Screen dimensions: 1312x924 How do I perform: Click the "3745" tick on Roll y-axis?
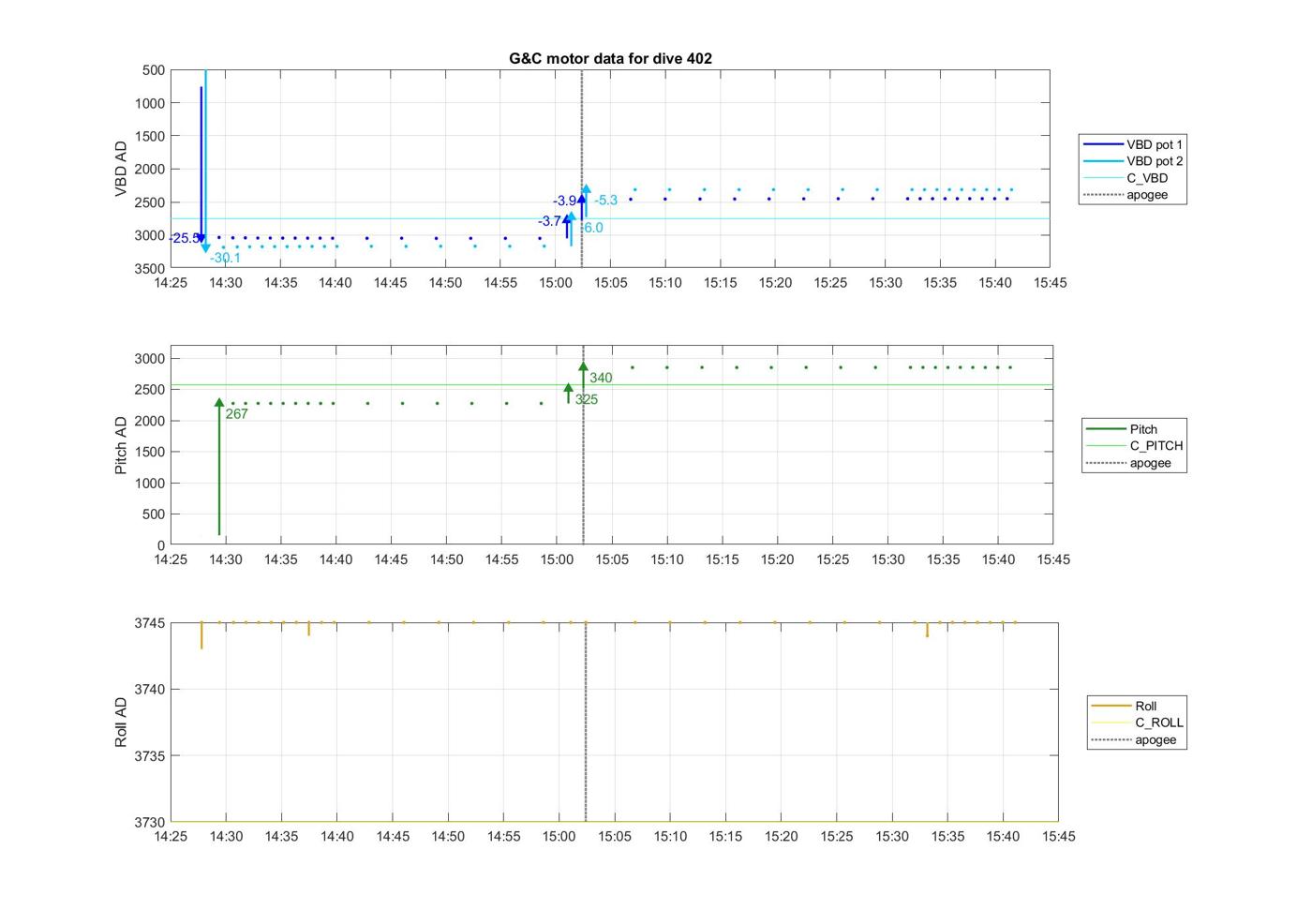click(x=150, y=623)
